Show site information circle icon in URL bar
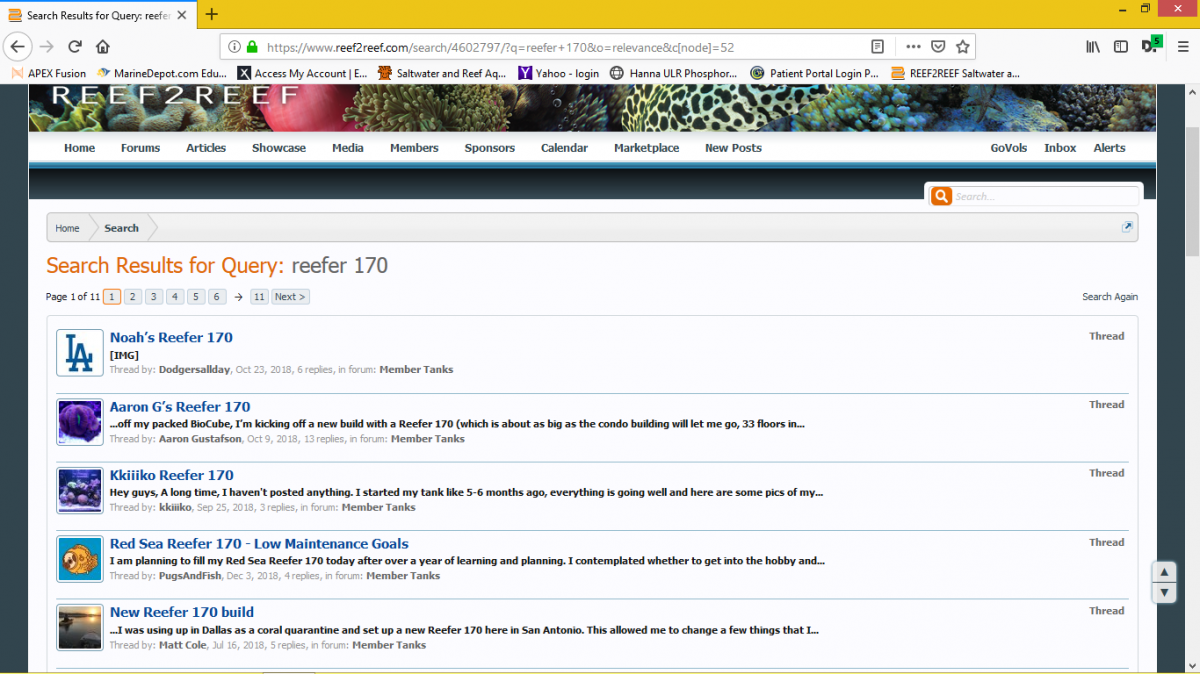The height and width of the screenshot is (674, 1200). click(x=234, y=47)
